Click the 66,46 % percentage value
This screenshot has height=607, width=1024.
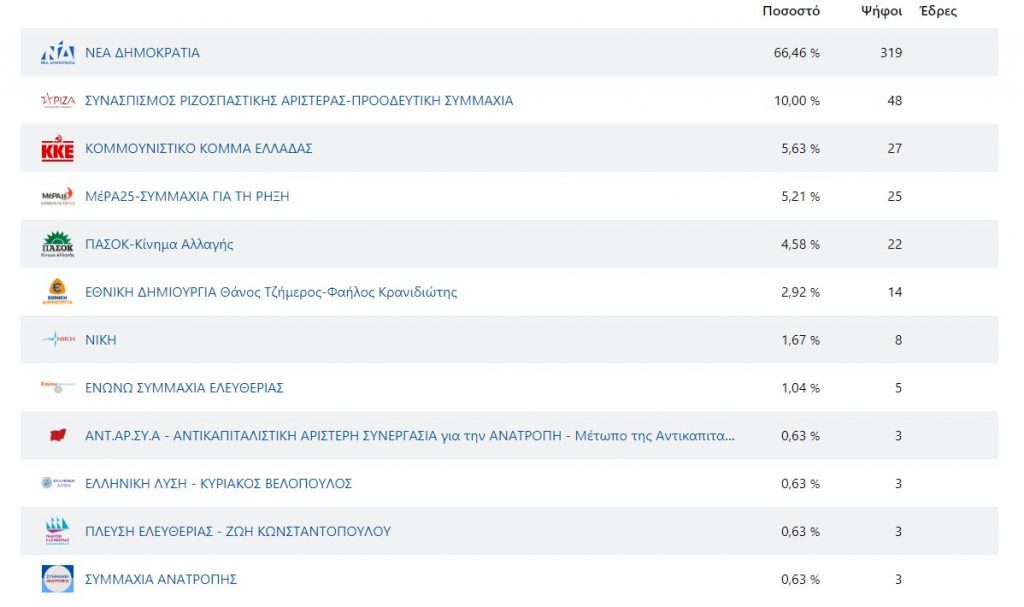coord(797,53)
